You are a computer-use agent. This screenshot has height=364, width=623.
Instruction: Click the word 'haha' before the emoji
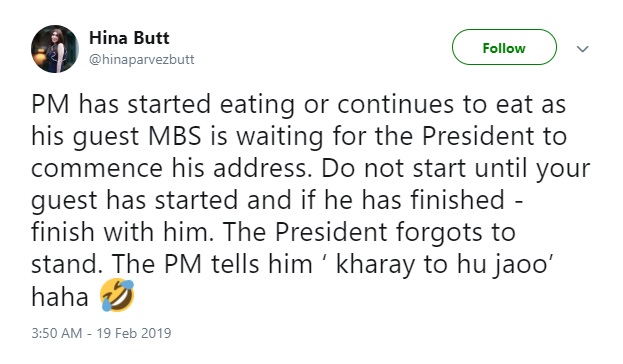[x=60, y=297]
